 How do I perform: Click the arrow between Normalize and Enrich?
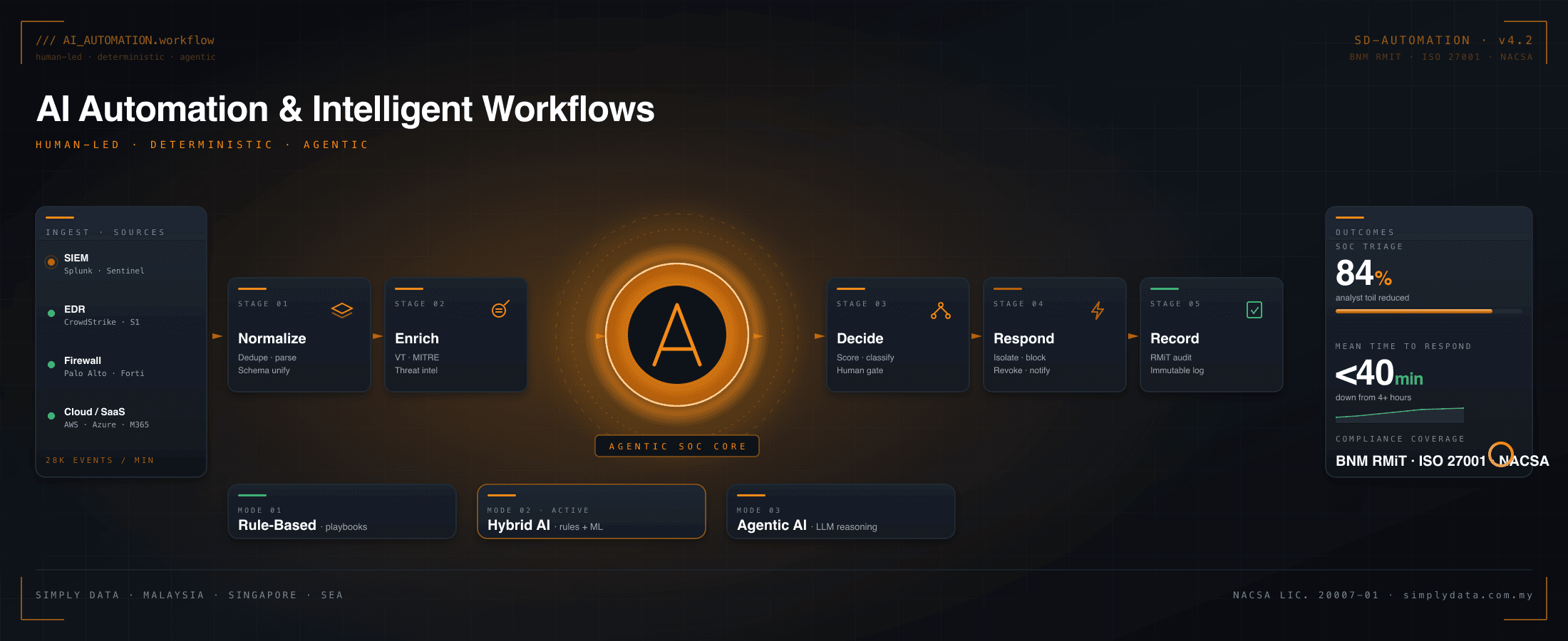(378, 335)
